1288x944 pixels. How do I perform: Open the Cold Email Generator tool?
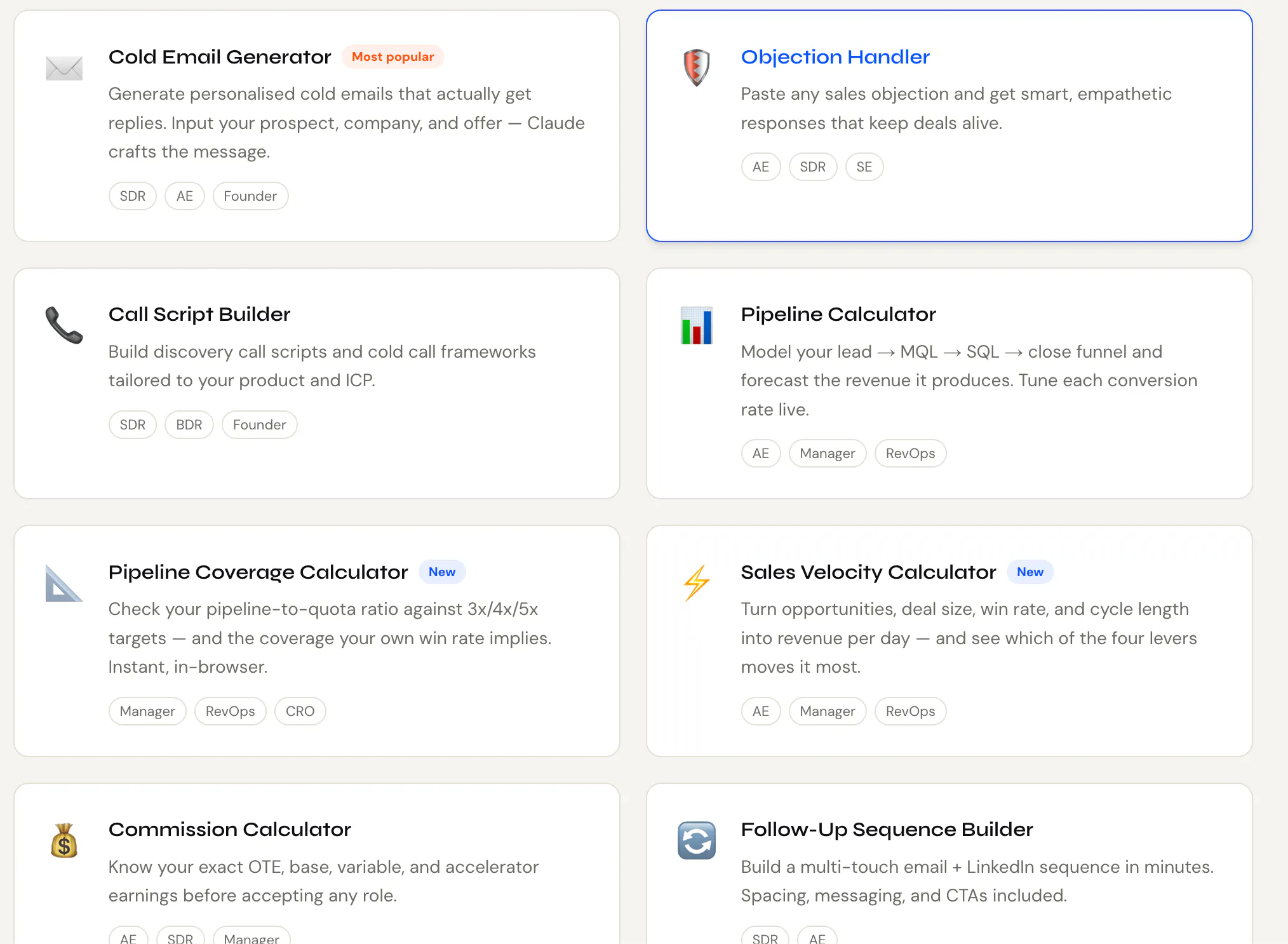pos(220,57)
